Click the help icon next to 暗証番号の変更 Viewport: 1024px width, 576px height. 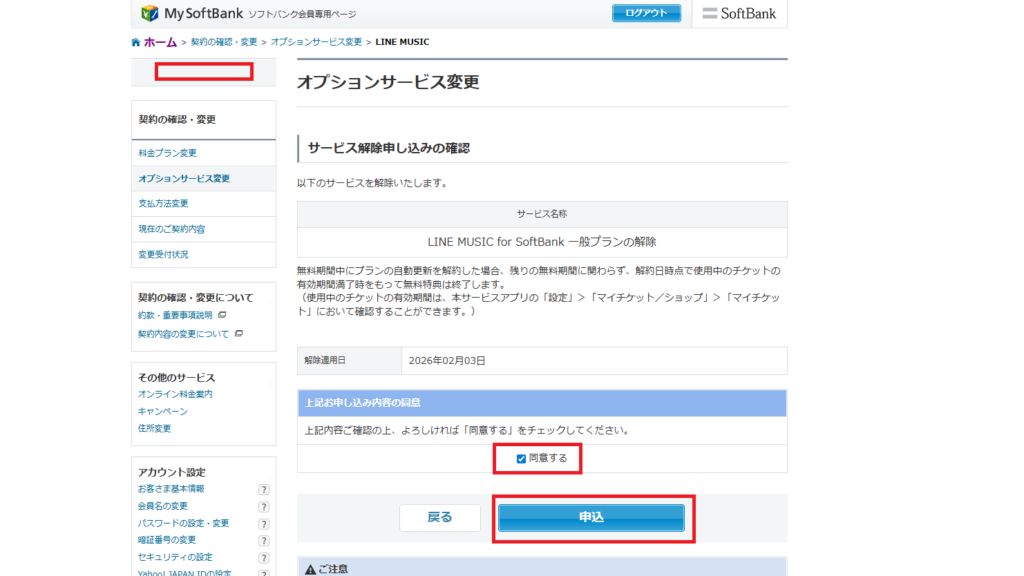click(263, 539)
